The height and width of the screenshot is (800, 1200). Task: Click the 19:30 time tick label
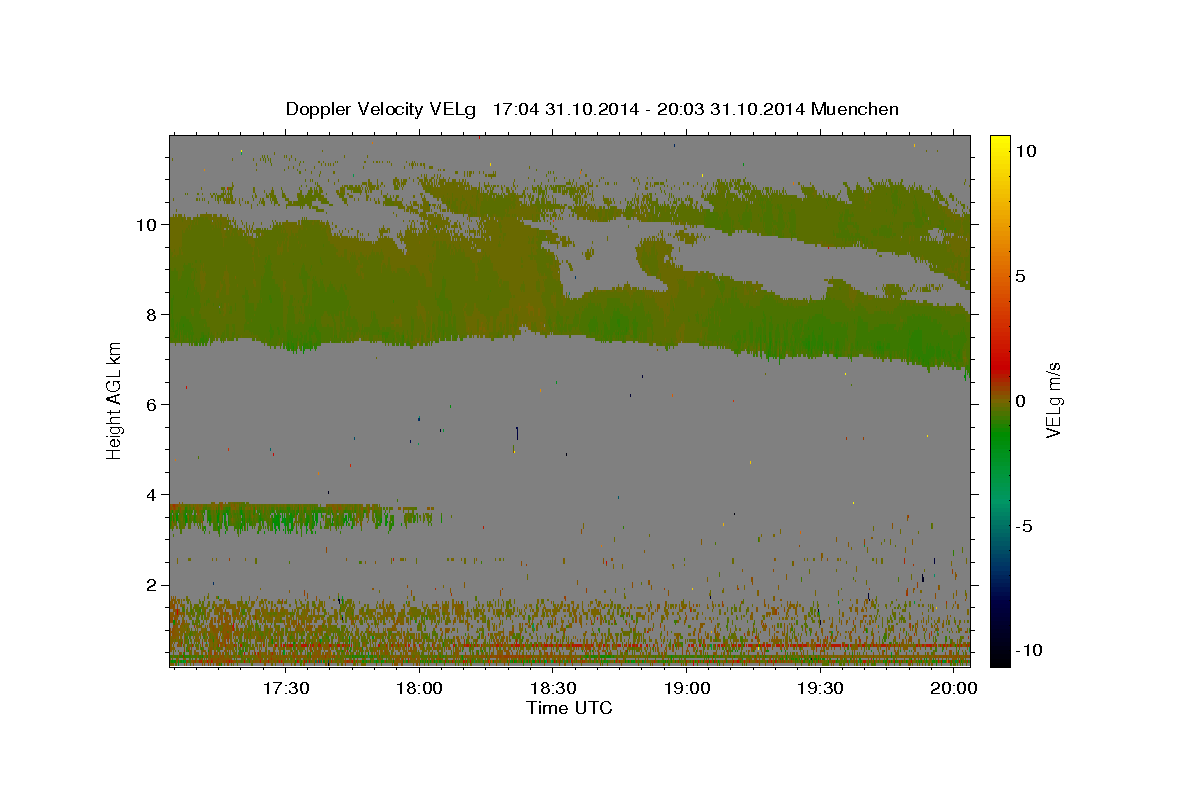[820, 689]
